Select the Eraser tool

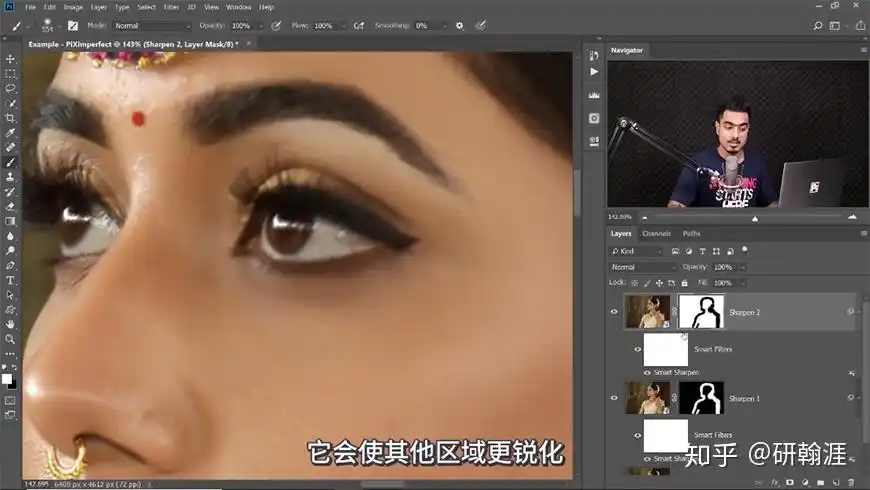click(x=10, y=206)
